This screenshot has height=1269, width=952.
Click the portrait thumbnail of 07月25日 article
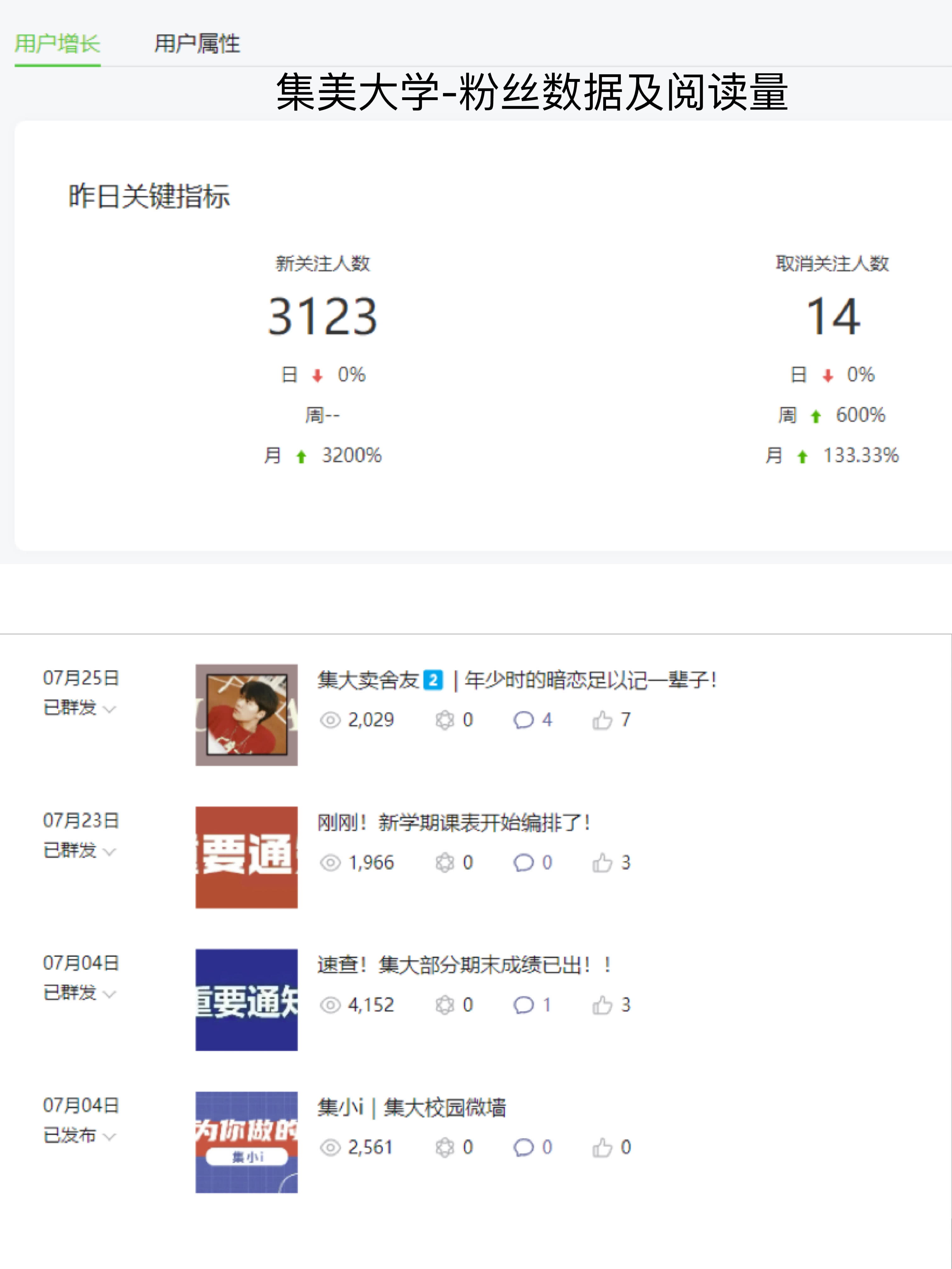coord(246,715)
